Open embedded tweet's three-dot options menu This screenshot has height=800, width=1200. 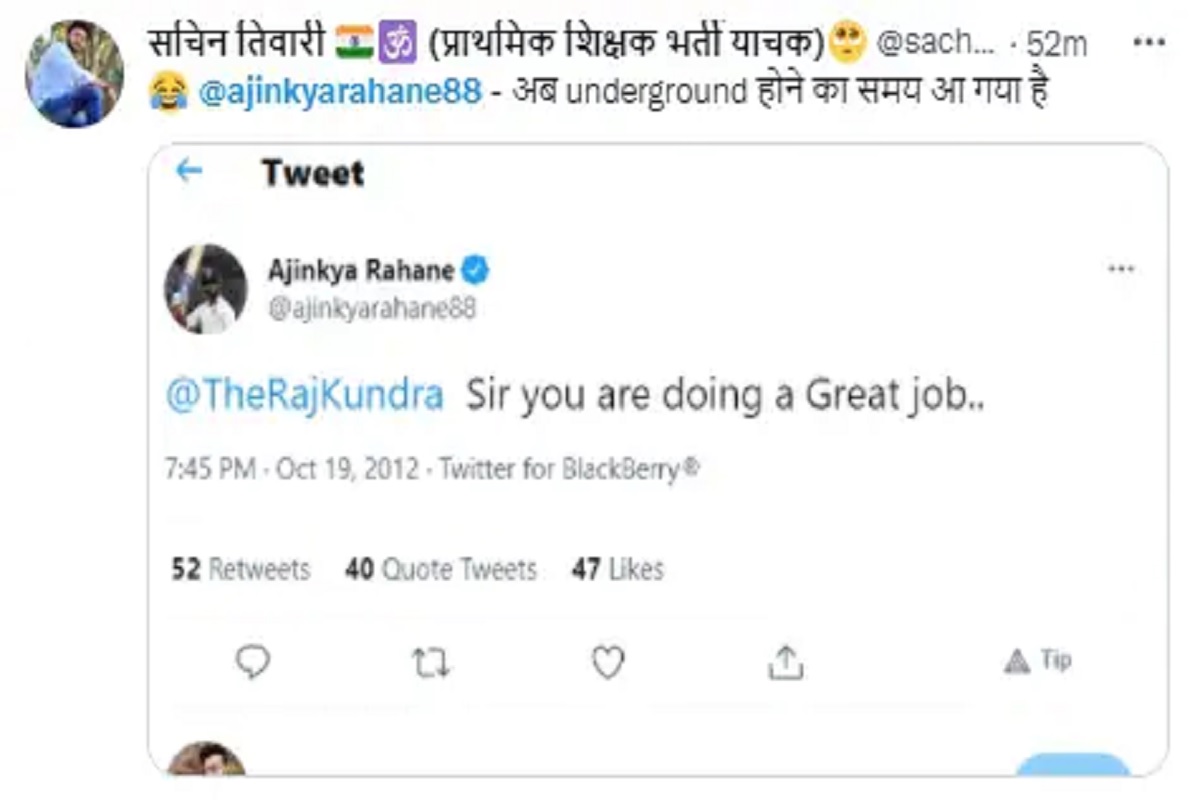1121,269
